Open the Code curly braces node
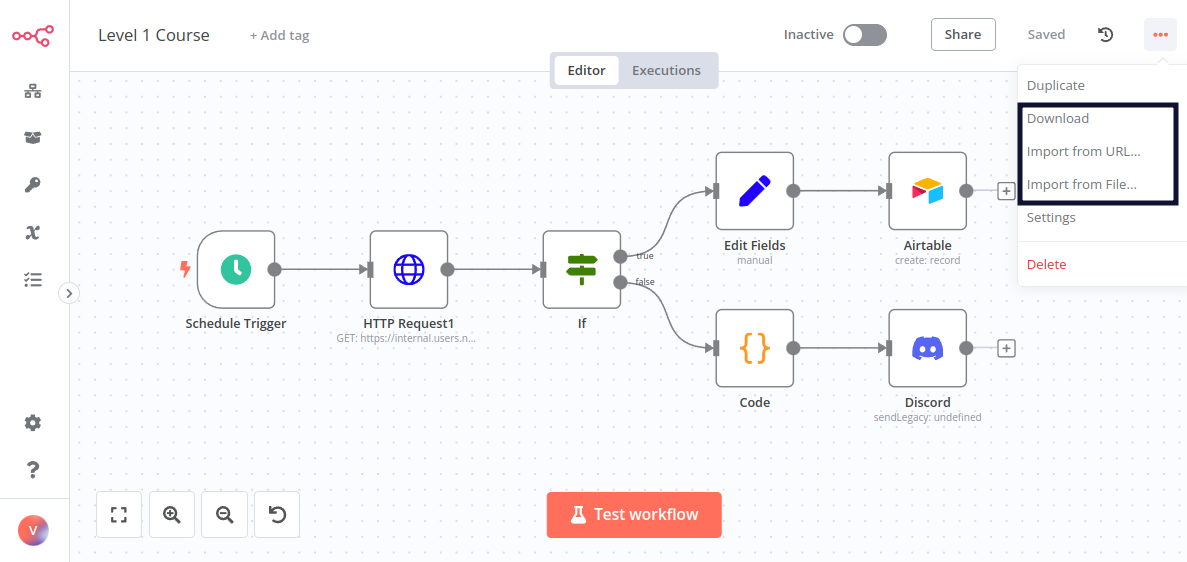The width and height of the screenshot is (1187, 562). (x=754, y=348)
